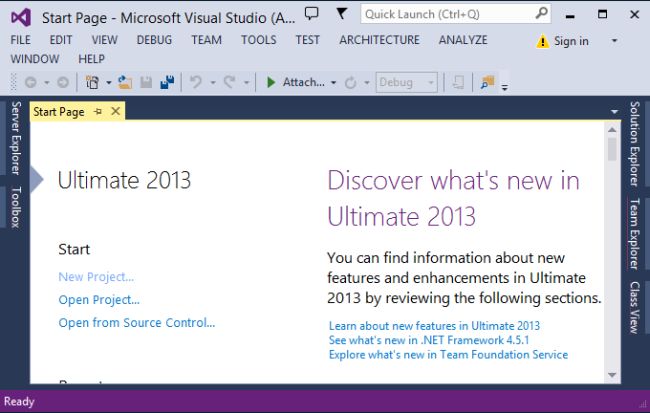Click the Start Page vertical scrollbar thumb
The image size is (650, 413).
[x=612, y=149]
